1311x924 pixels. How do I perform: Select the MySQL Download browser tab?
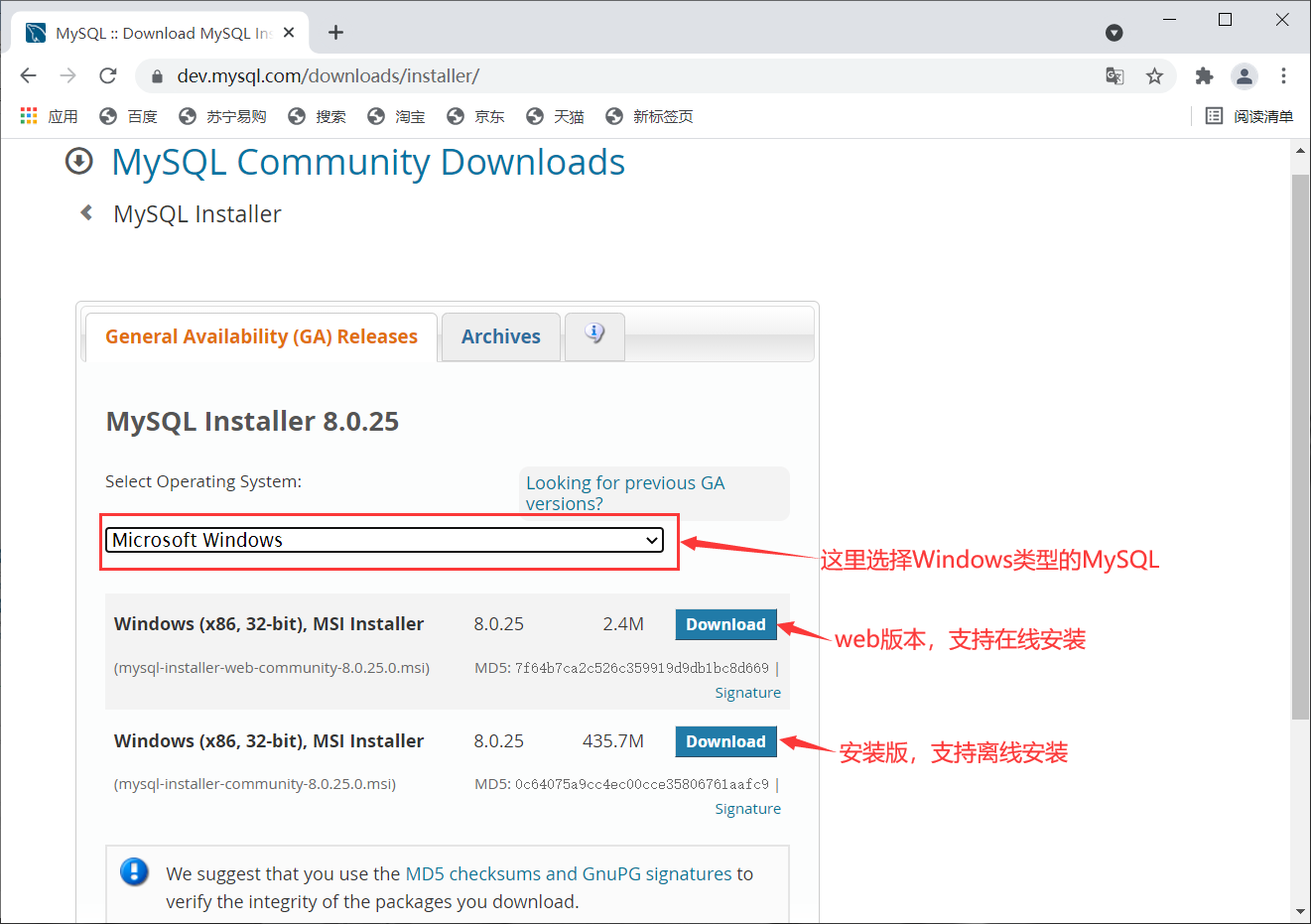point(159,33)
